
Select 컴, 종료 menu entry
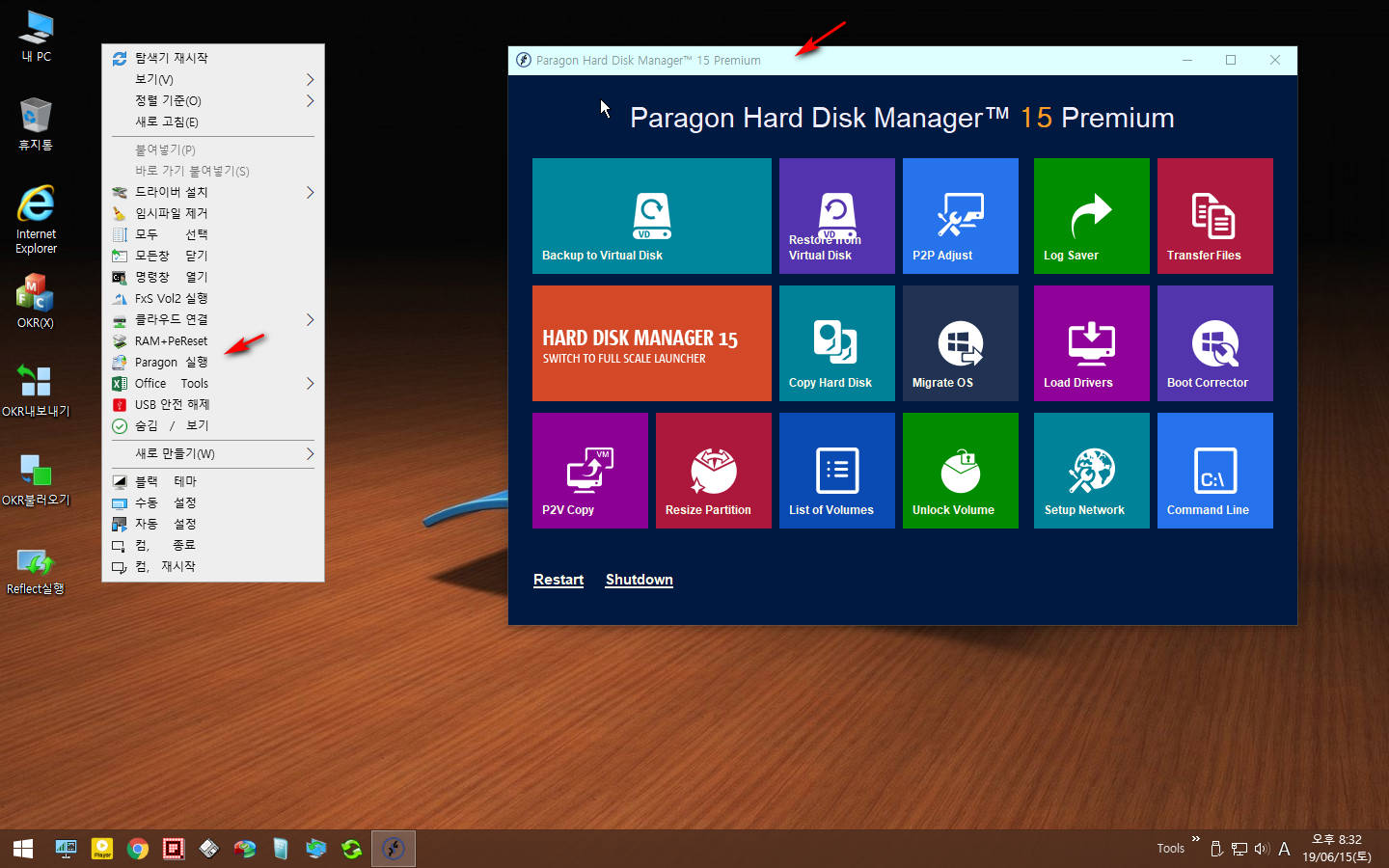coord(213,545)
